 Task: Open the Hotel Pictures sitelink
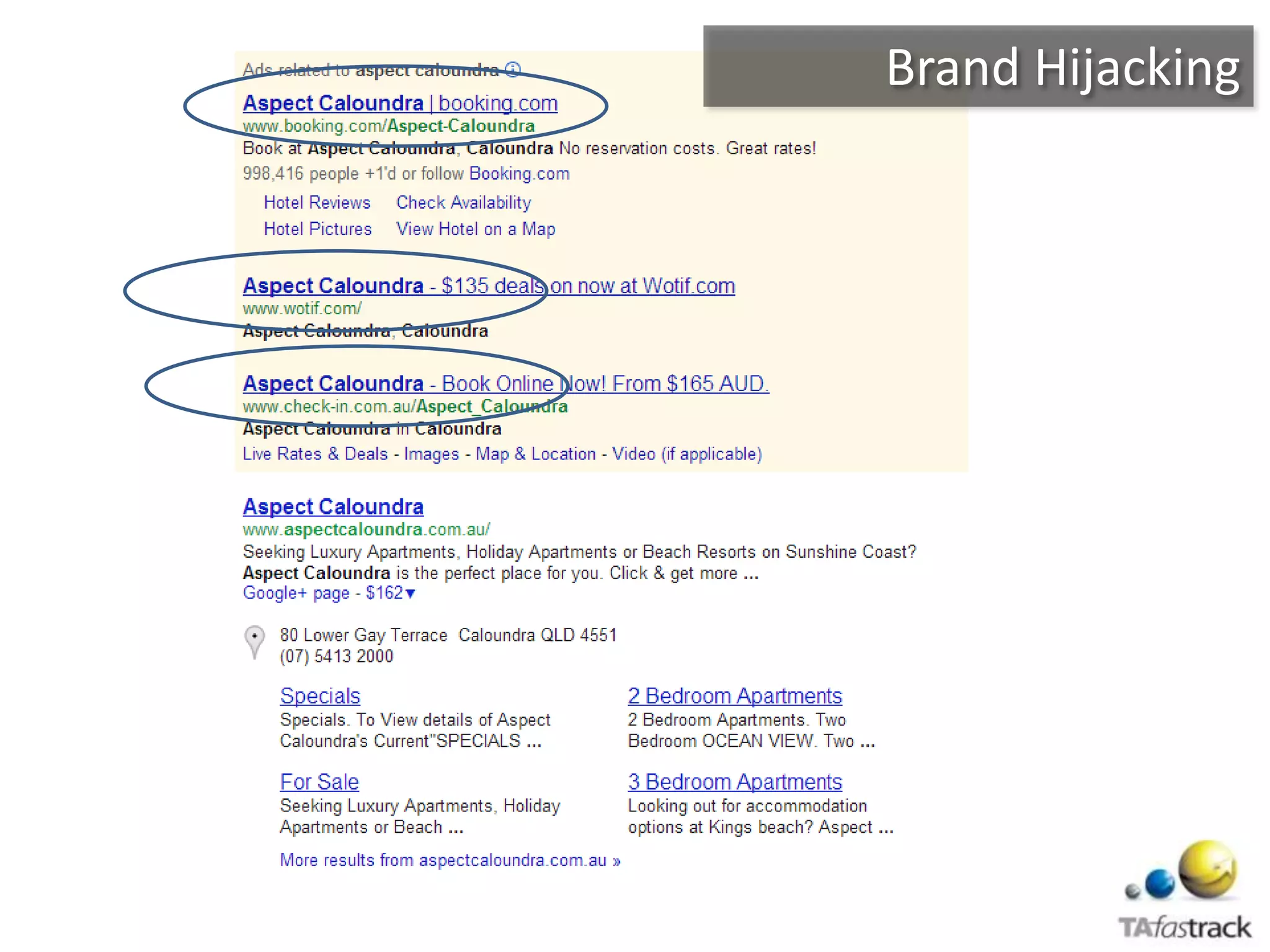click(x=317, y=229)
